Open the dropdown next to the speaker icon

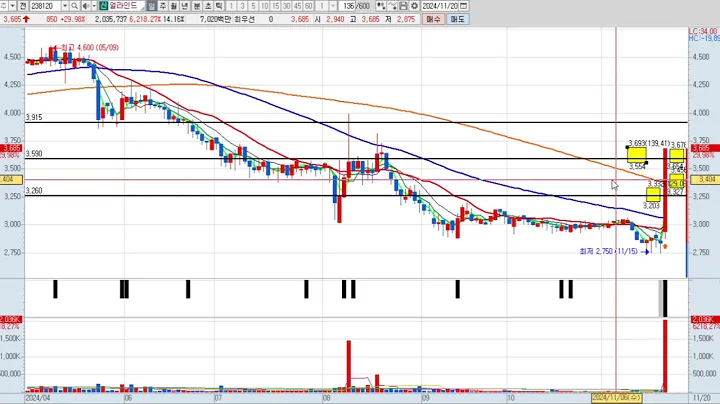click(94, 6)
